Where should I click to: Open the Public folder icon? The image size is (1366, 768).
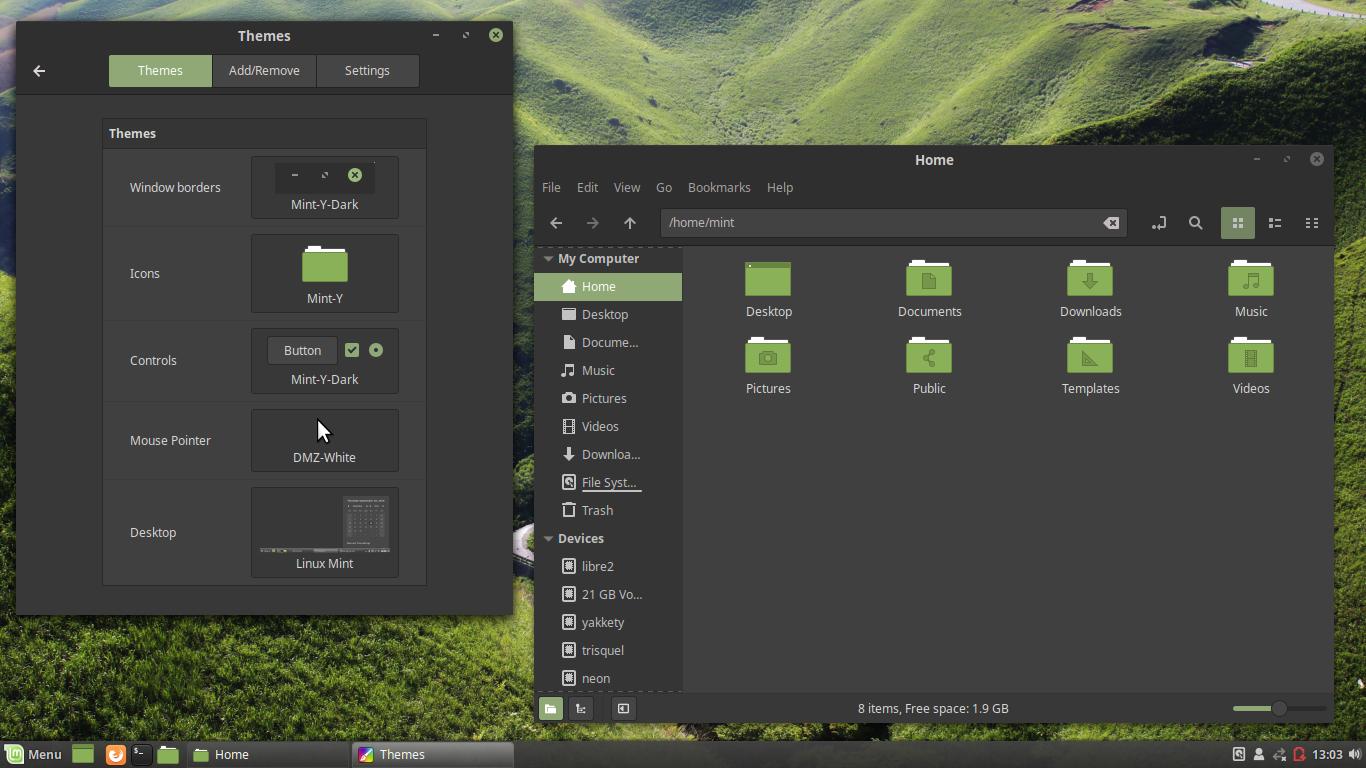point(929,367)
